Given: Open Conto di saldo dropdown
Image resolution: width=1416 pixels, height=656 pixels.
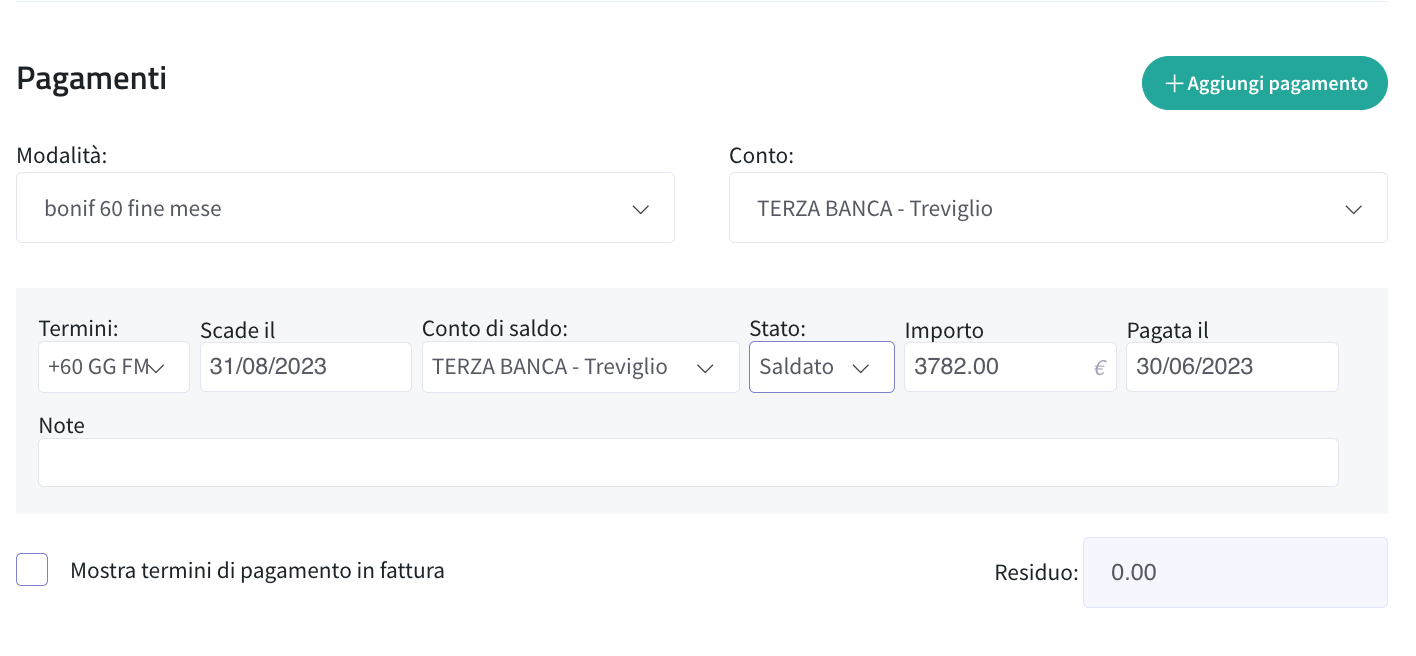Looking at the screenshot, I should click(581, 367).
